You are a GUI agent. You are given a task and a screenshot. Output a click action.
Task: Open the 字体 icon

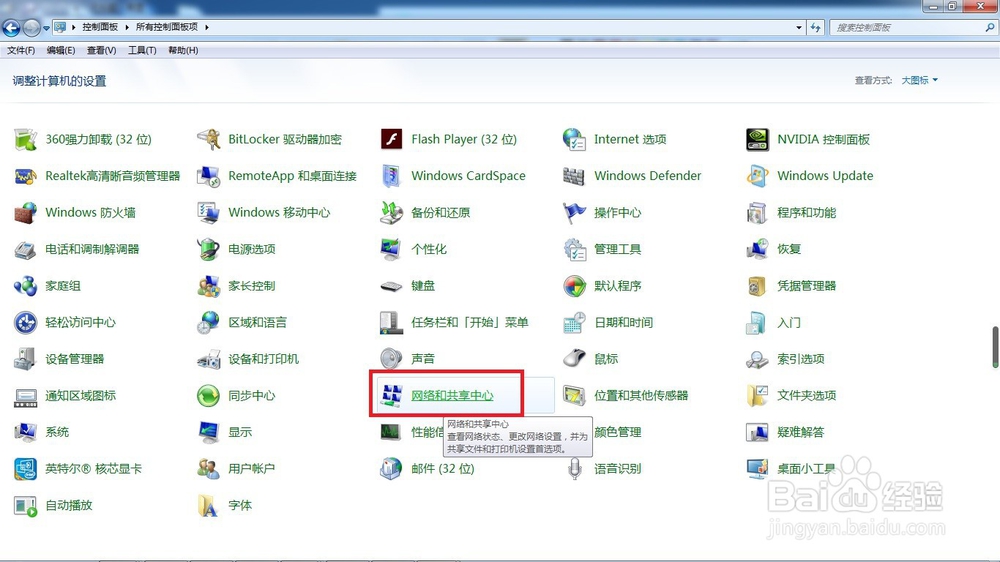pyautogui.click(x=209, y=506)
